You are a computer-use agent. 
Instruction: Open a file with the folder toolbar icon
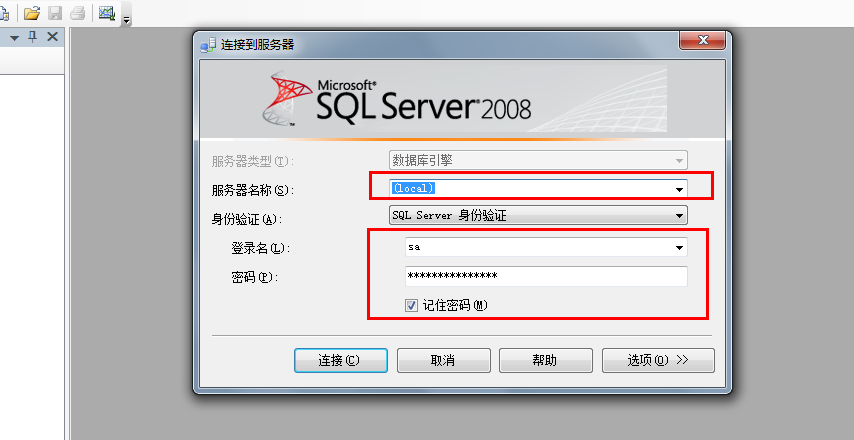pyautogui.click(x=32, y=13)
